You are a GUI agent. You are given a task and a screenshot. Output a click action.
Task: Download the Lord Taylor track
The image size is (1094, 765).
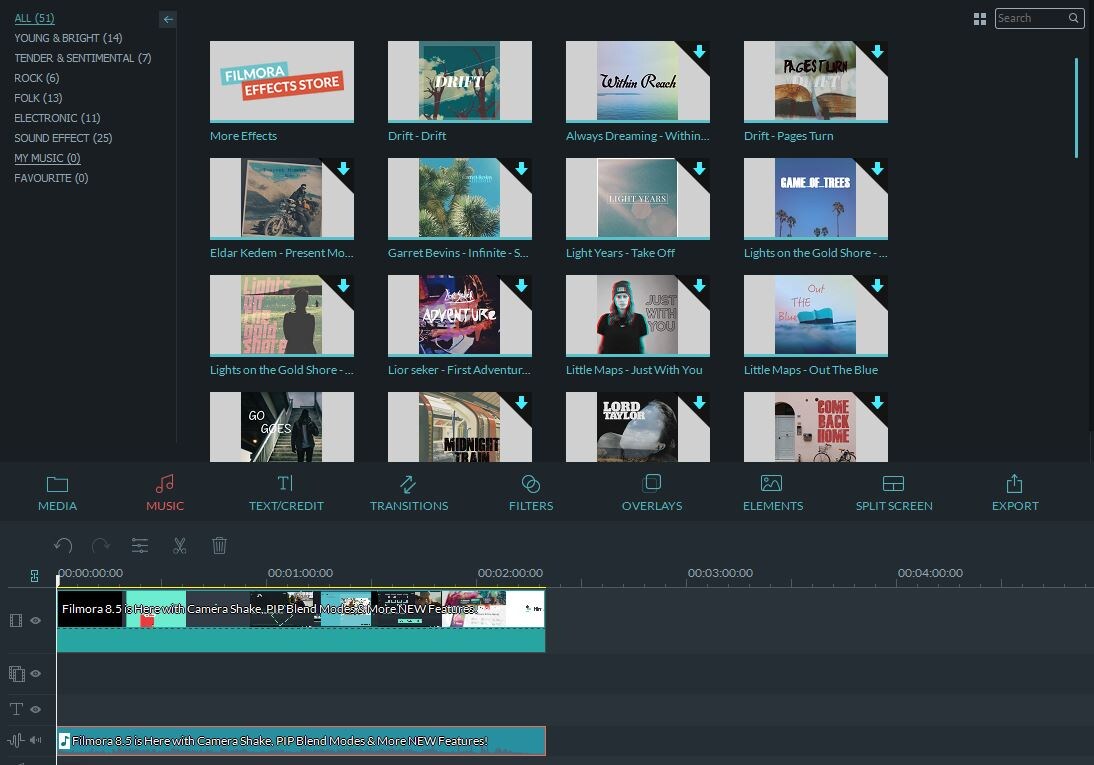[x=699, y=403]
